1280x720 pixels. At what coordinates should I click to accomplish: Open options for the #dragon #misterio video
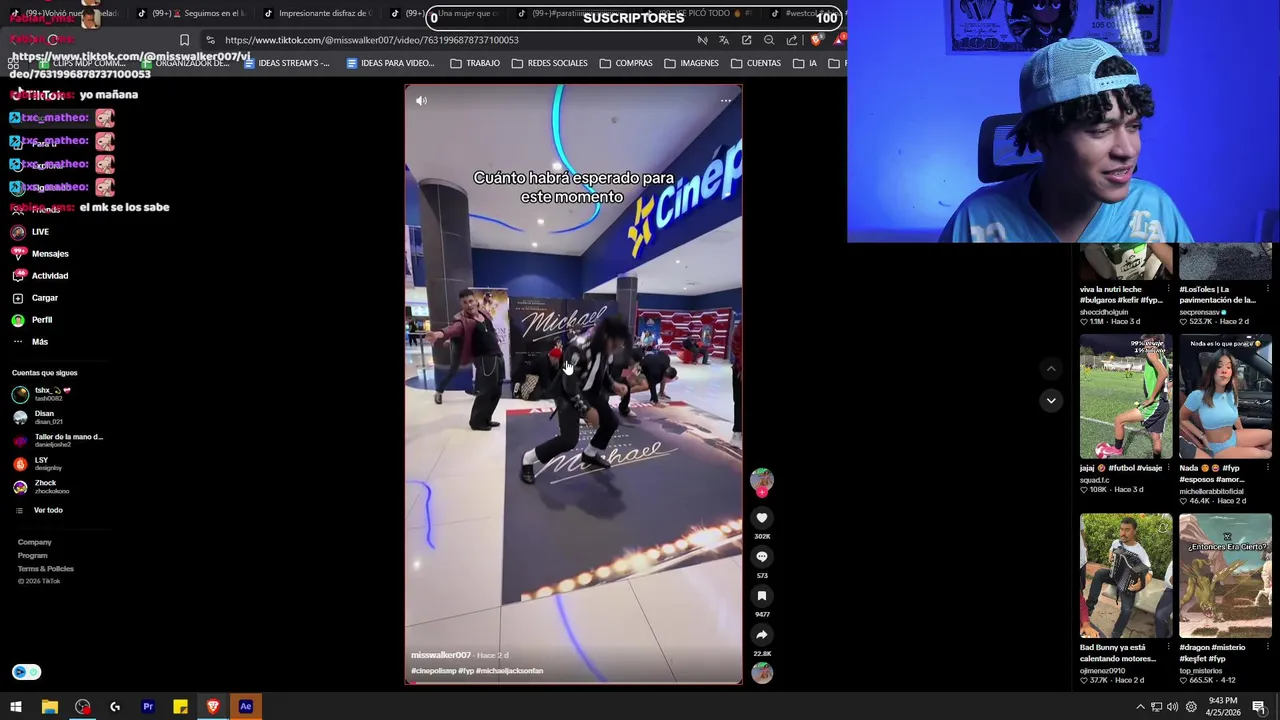[1268, 647]
